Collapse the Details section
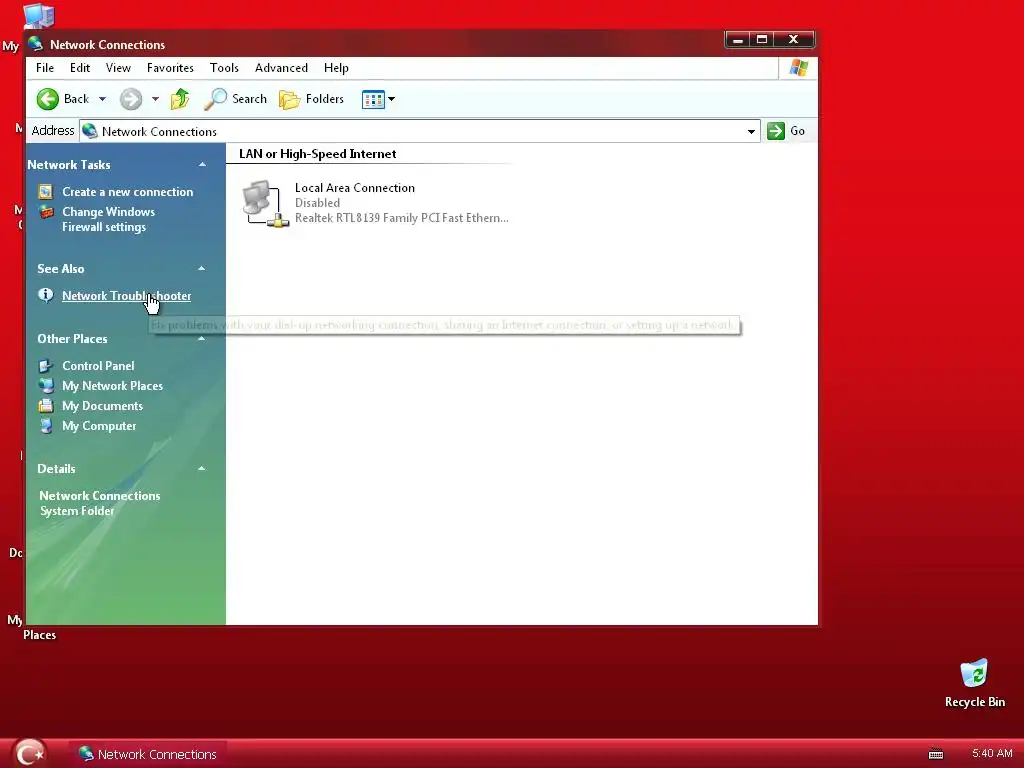 pos(202,468)
